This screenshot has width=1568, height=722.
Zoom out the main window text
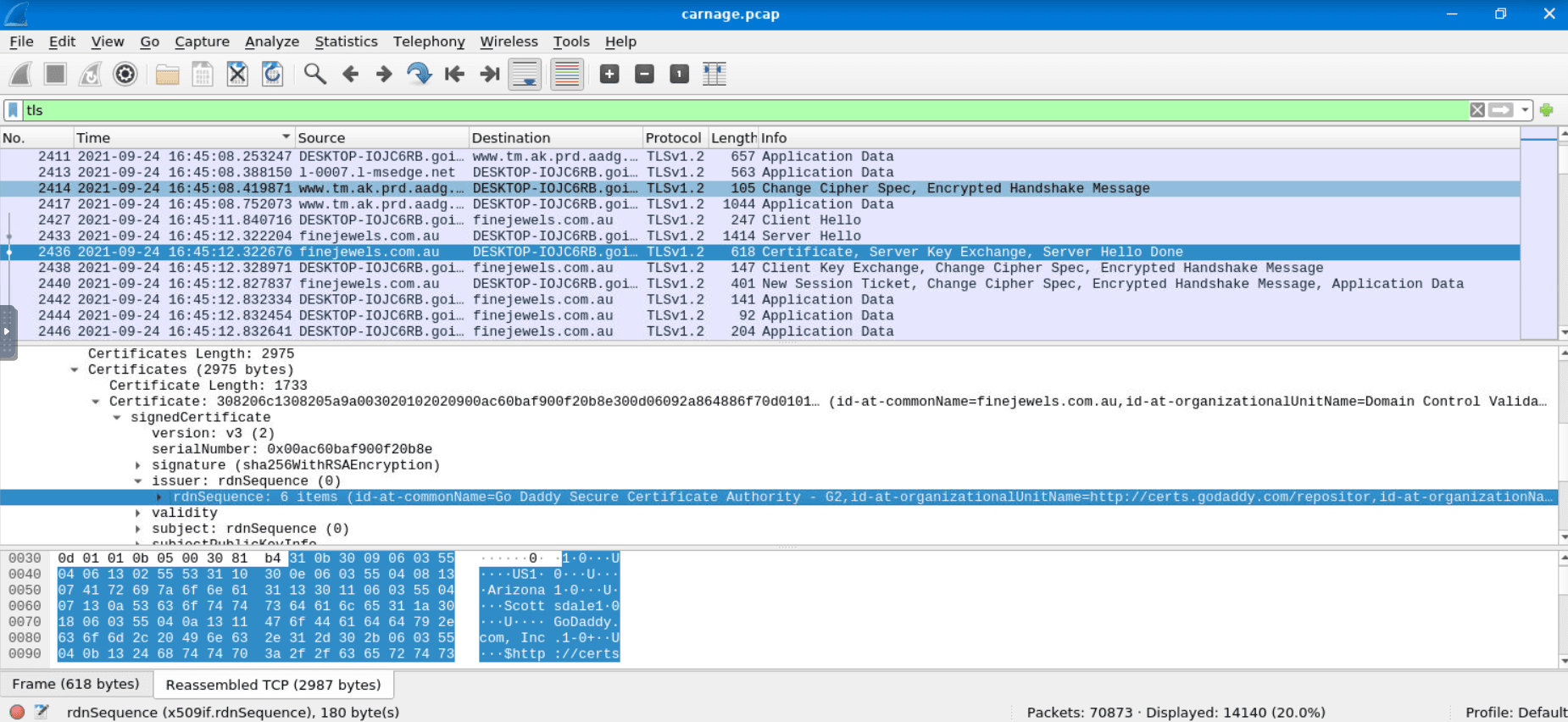click(644, 75)
